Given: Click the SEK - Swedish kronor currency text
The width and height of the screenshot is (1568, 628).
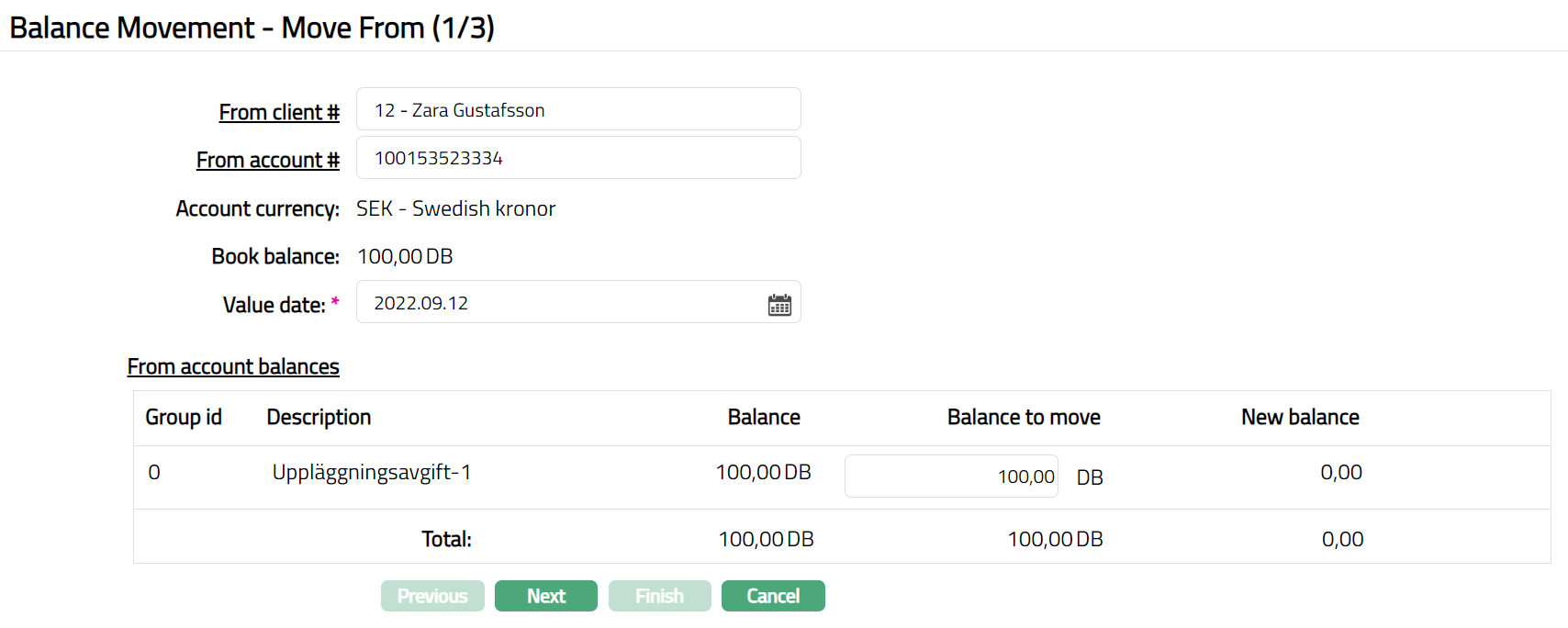Looking at the screenshot, I should tap(456, 209).
